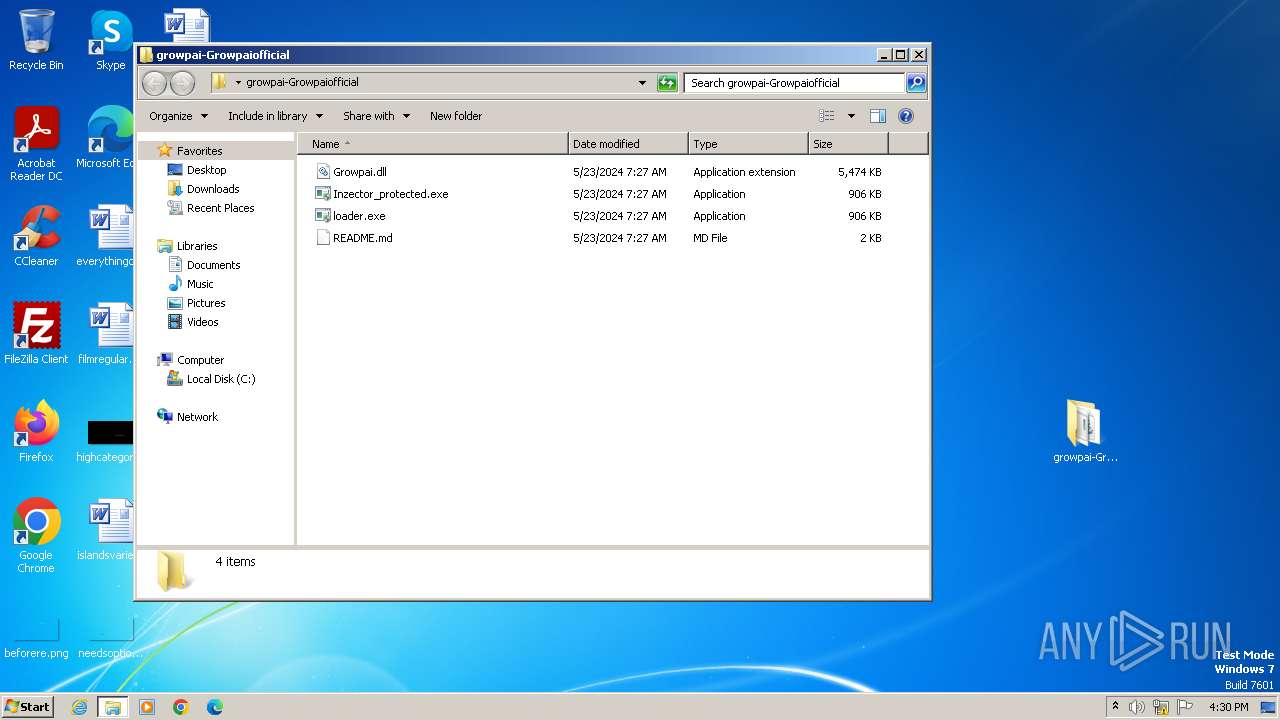Image resolution: width=1280 pixels, height=720 pixels.
Task: Select Recent Places under Favorites
Action: coord(220,208)
